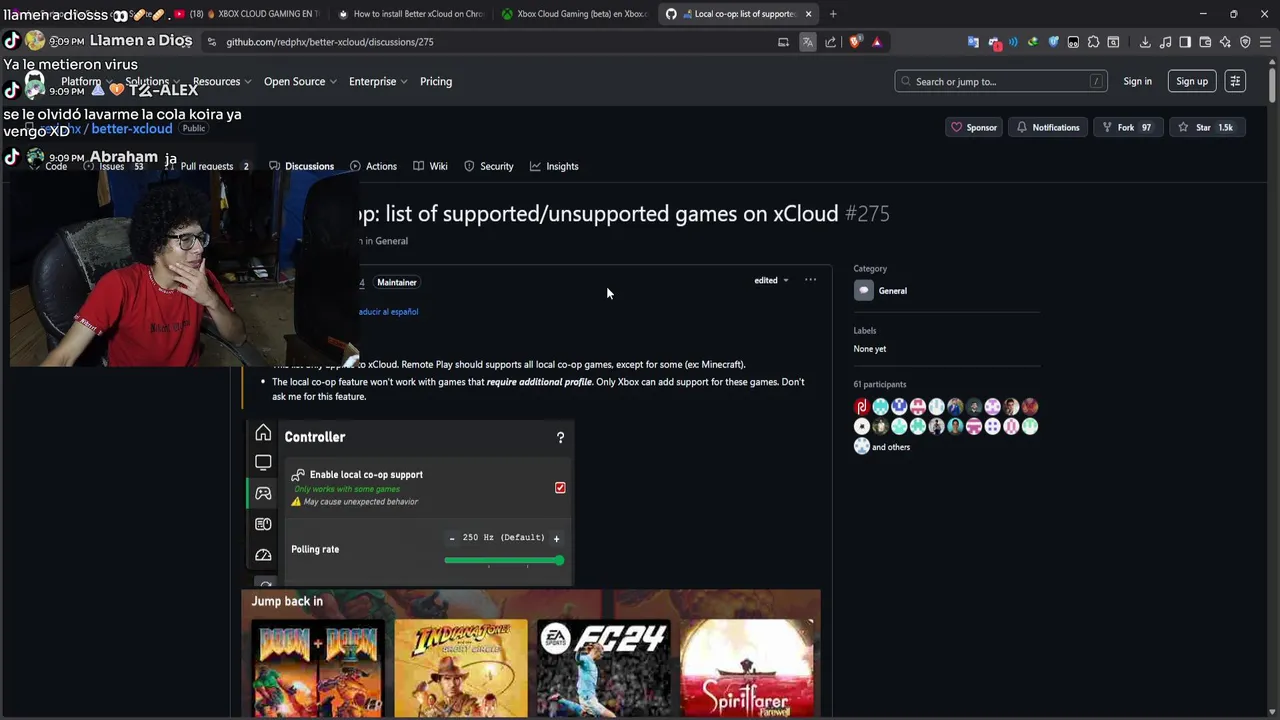
Task: Click the General category chat bubble icon
Action: point(864,291)
